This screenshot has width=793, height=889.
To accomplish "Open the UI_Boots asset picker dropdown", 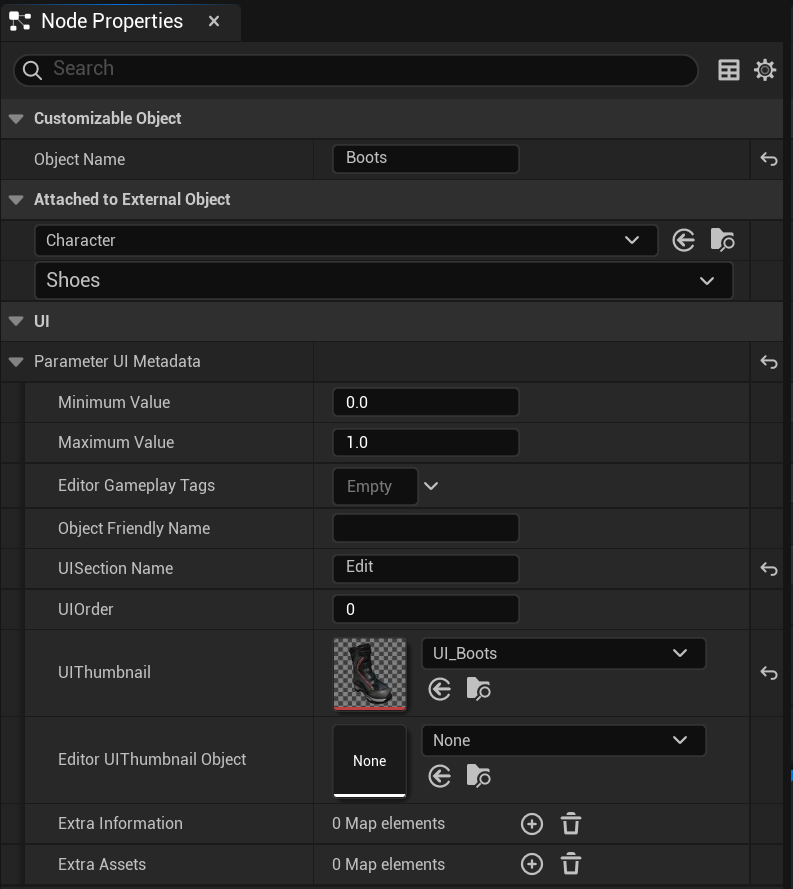I will point(563,653).
